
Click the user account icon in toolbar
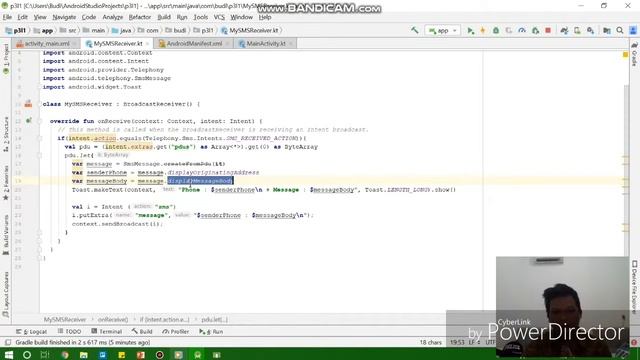point(633,30)
